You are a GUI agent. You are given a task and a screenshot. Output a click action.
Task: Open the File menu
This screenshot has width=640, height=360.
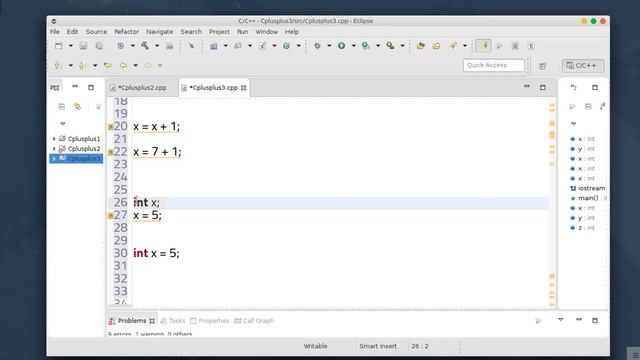(x=55, y=31)
